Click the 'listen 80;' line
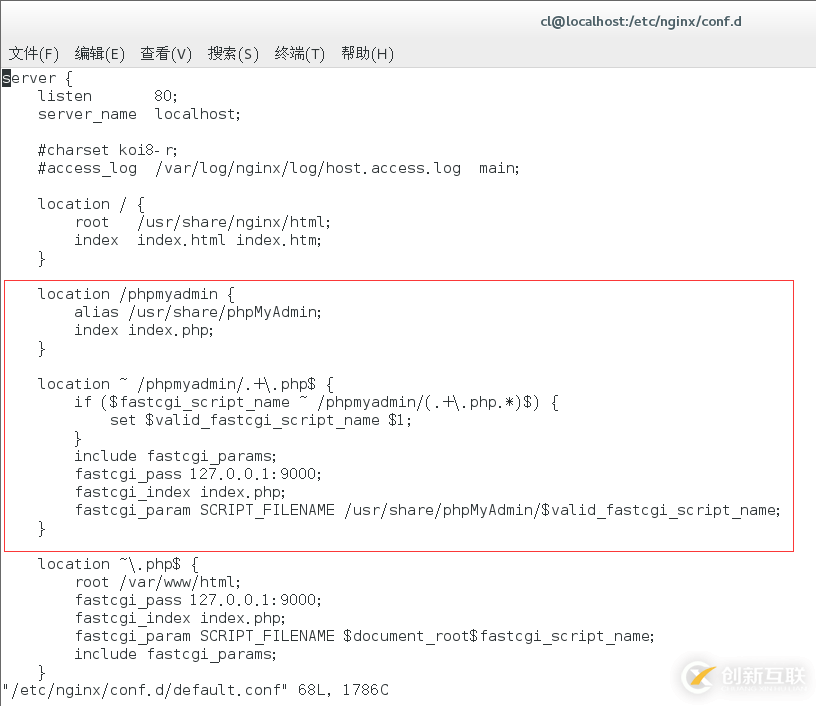Image resolution: width=816 pixels, height=706 pixels. (108, 96)
